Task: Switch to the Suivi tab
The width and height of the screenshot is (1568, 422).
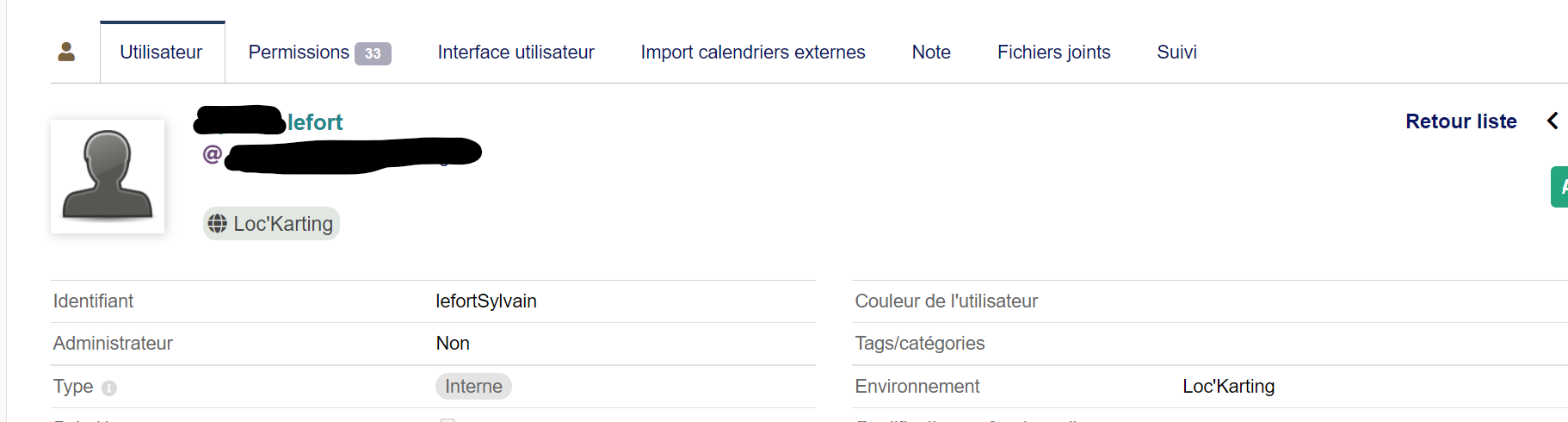Action: pyautogui.click(x=1176, y=53)
